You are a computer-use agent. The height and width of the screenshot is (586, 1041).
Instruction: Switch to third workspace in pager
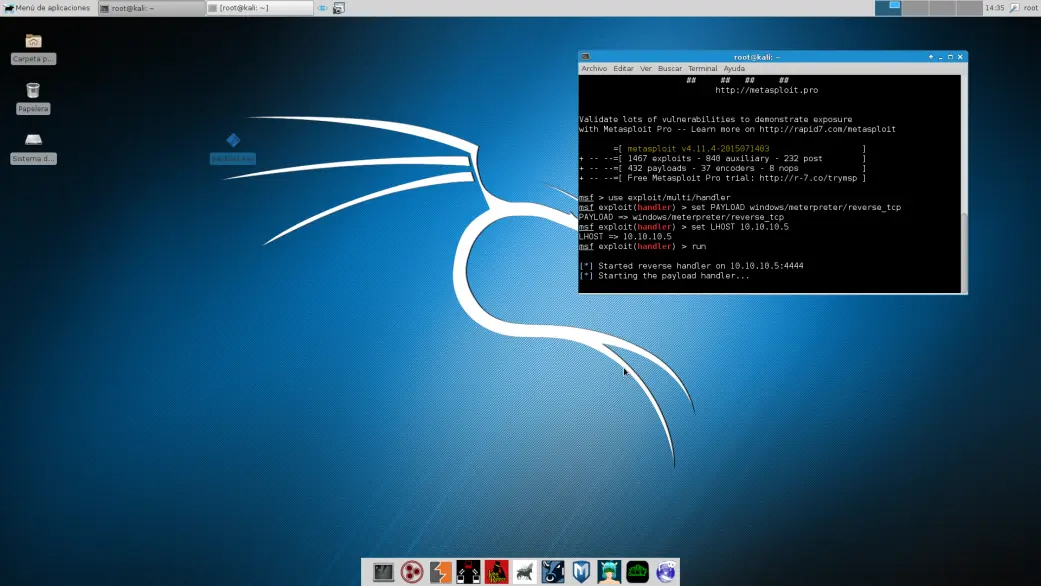[x=942, y=8]
